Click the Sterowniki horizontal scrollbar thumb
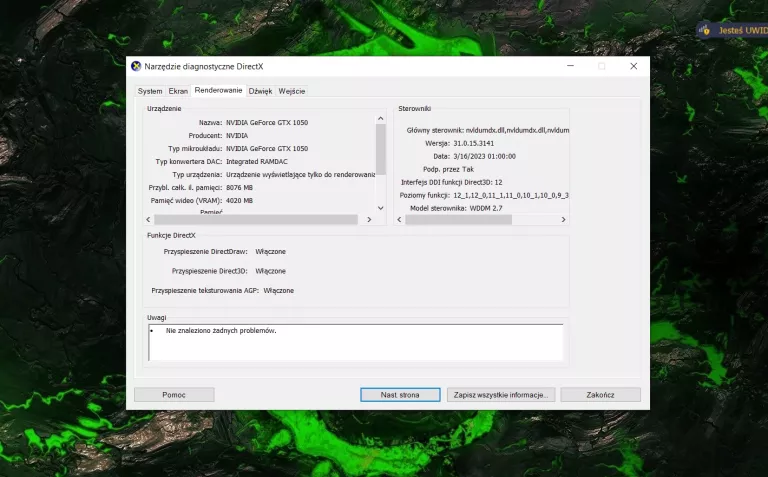The width and height of the screenshot is (768, 477). click(458, 219)
